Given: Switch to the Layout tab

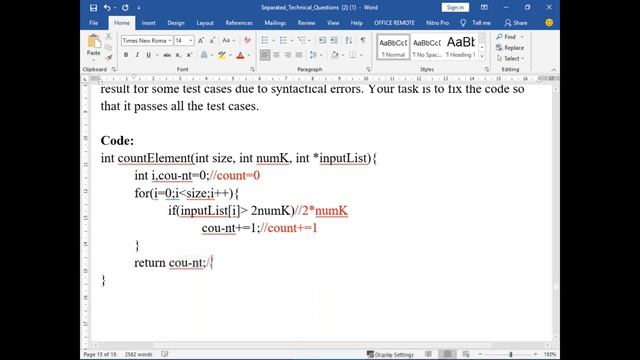Looking at the screenshot, I should pyautogui.click(x=205, y=23).
